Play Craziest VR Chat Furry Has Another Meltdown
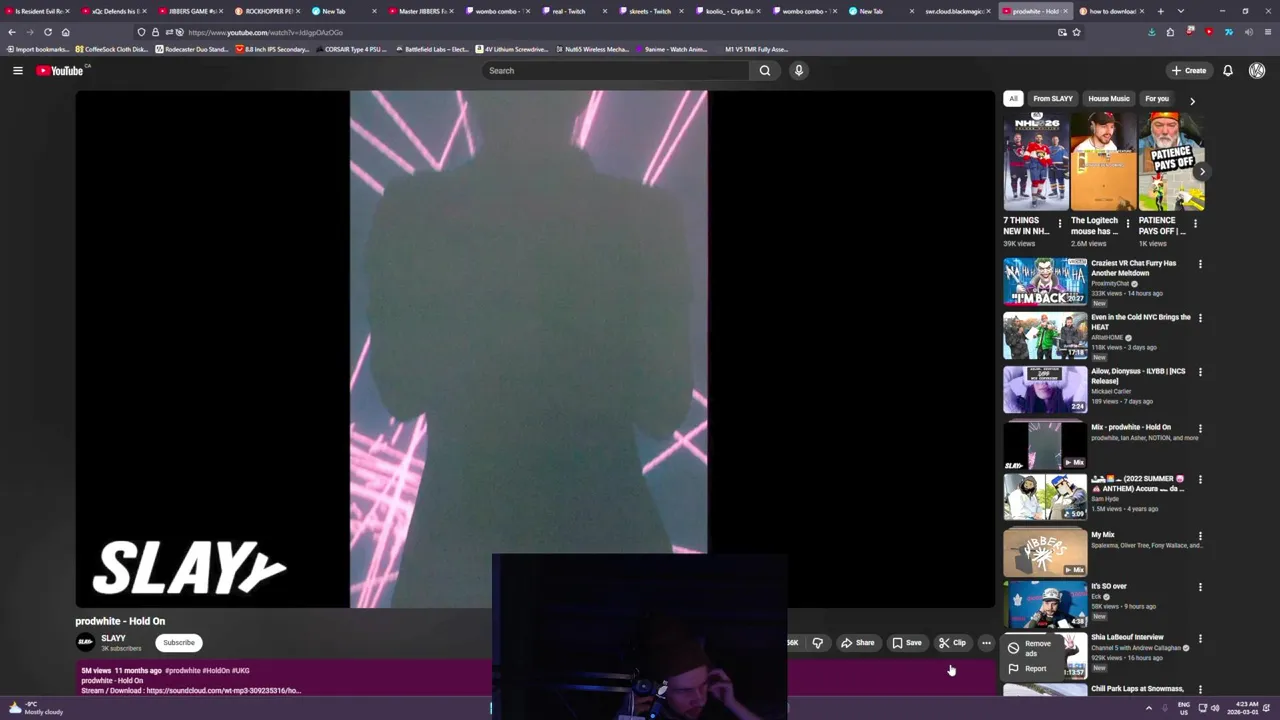Viewport: 1280px width, 720px height. [1045, 282]
